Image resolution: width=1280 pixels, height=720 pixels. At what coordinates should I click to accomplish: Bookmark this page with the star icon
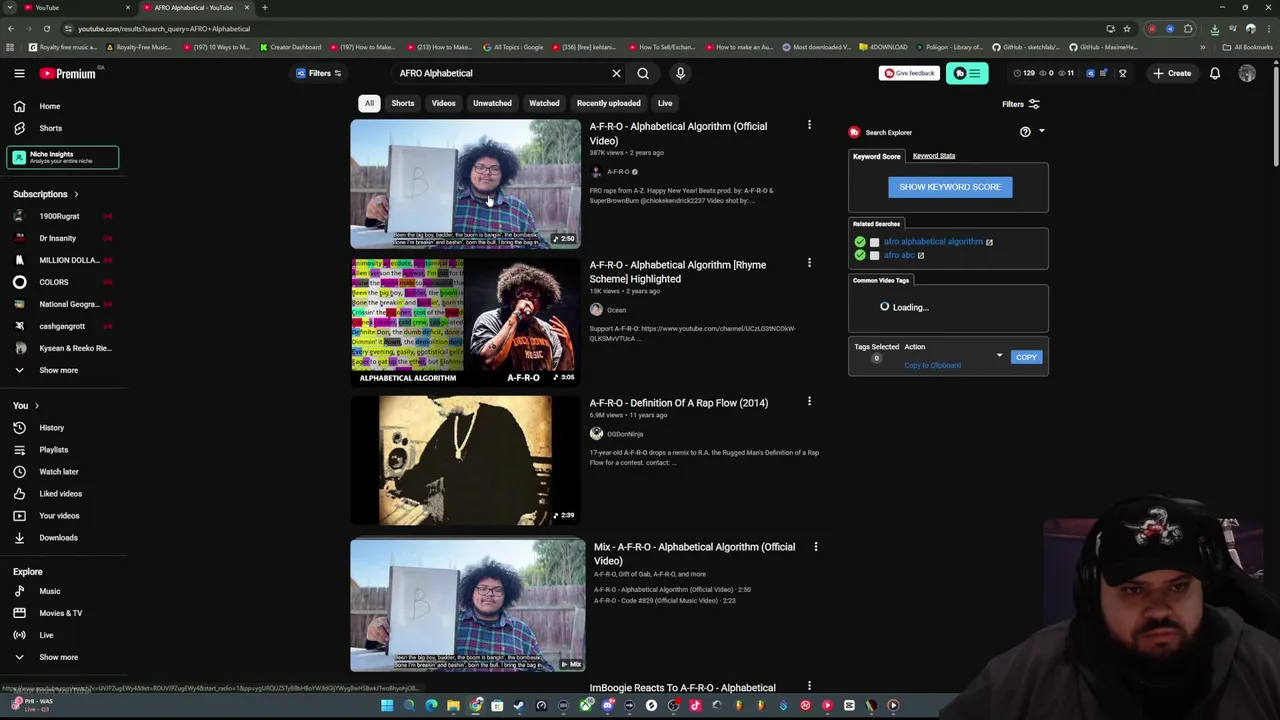pos(1127,29)
